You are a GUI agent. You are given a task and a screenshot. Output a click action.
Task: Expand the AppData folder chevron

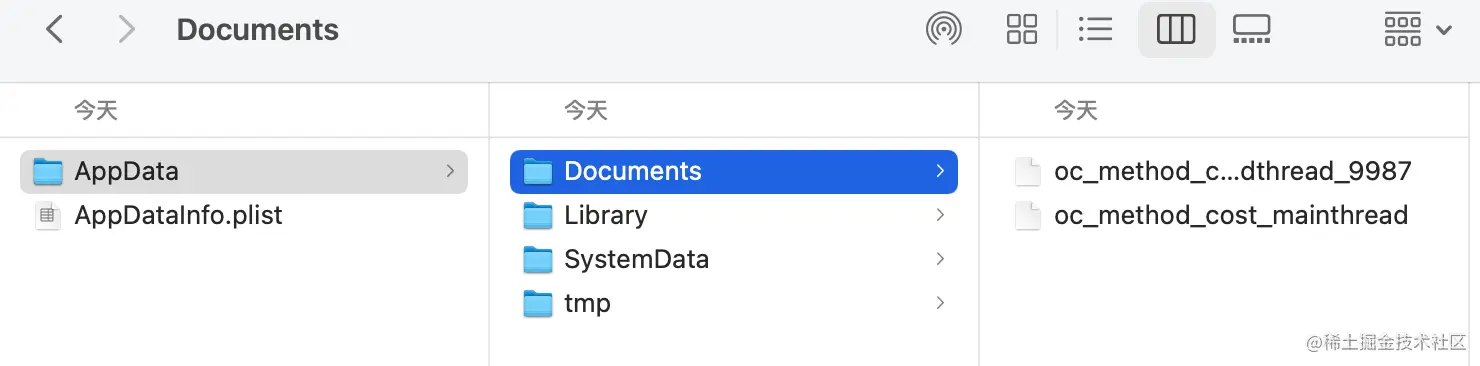pos(450,171)
